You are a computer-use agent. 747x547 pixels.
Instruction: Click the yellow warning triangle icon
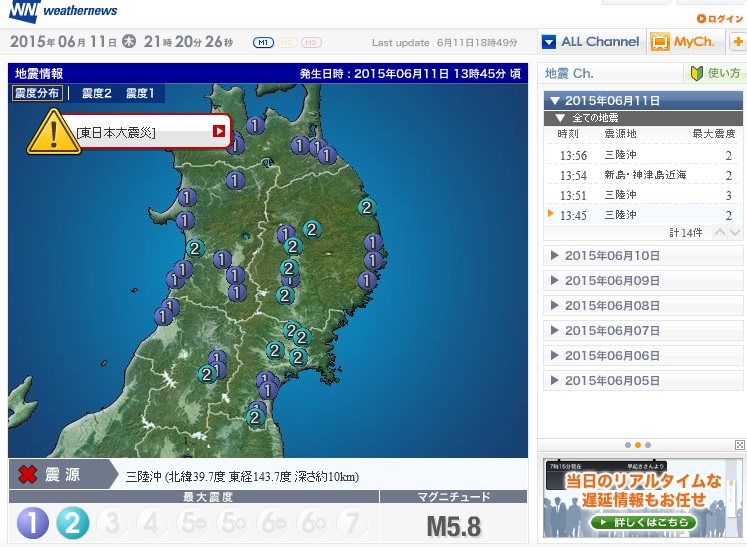pyautogui.click(x=50, y=131)
